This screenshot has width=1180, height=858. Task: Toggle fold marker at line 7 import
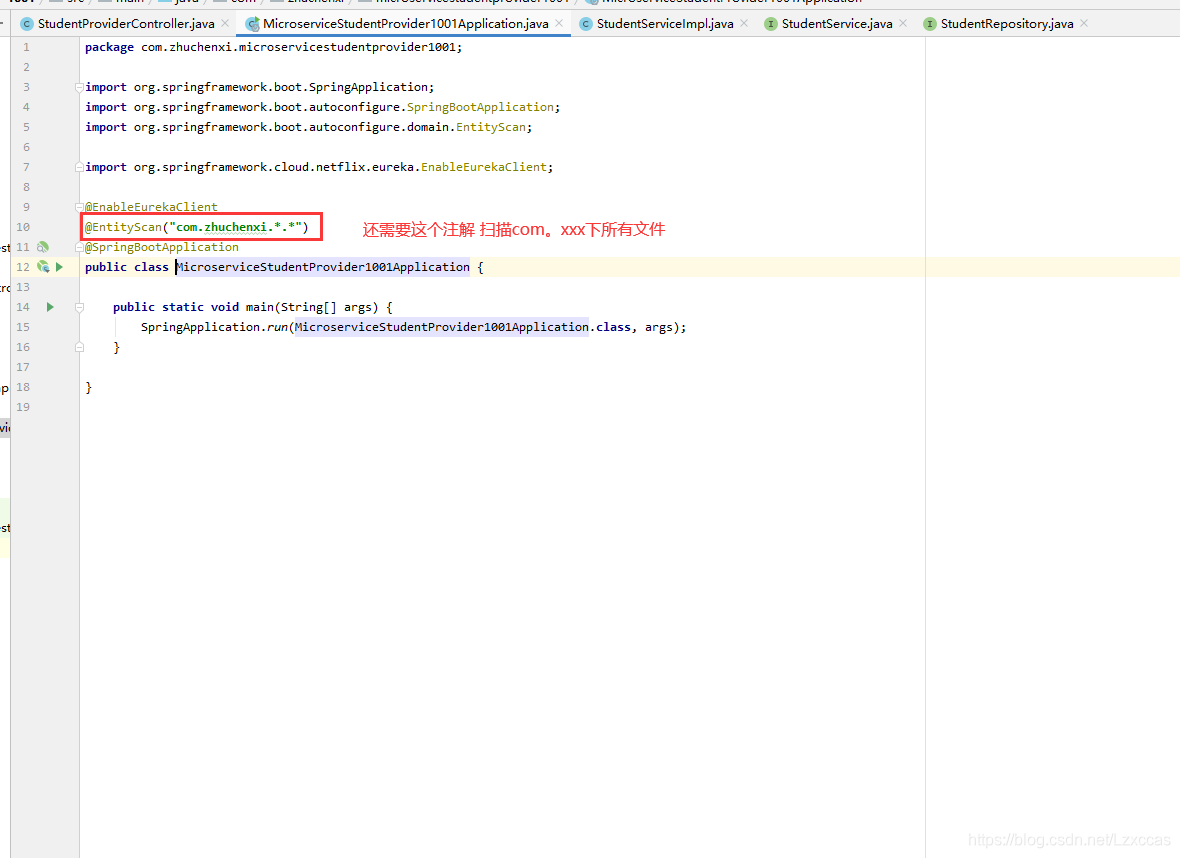[79, 167]
